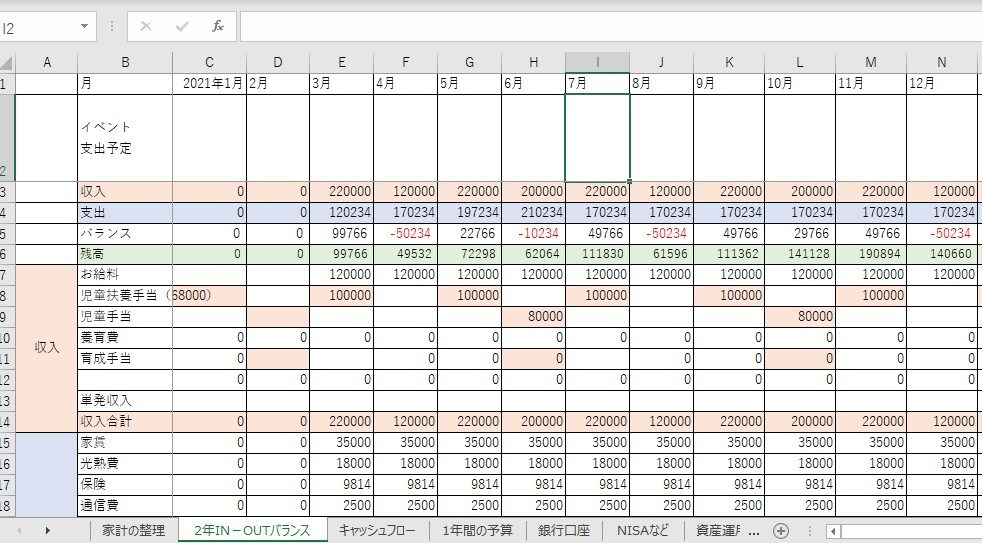Click the 児童手当 label cell
This screenshot has width=982, height=543.
[x=125, y=316]
